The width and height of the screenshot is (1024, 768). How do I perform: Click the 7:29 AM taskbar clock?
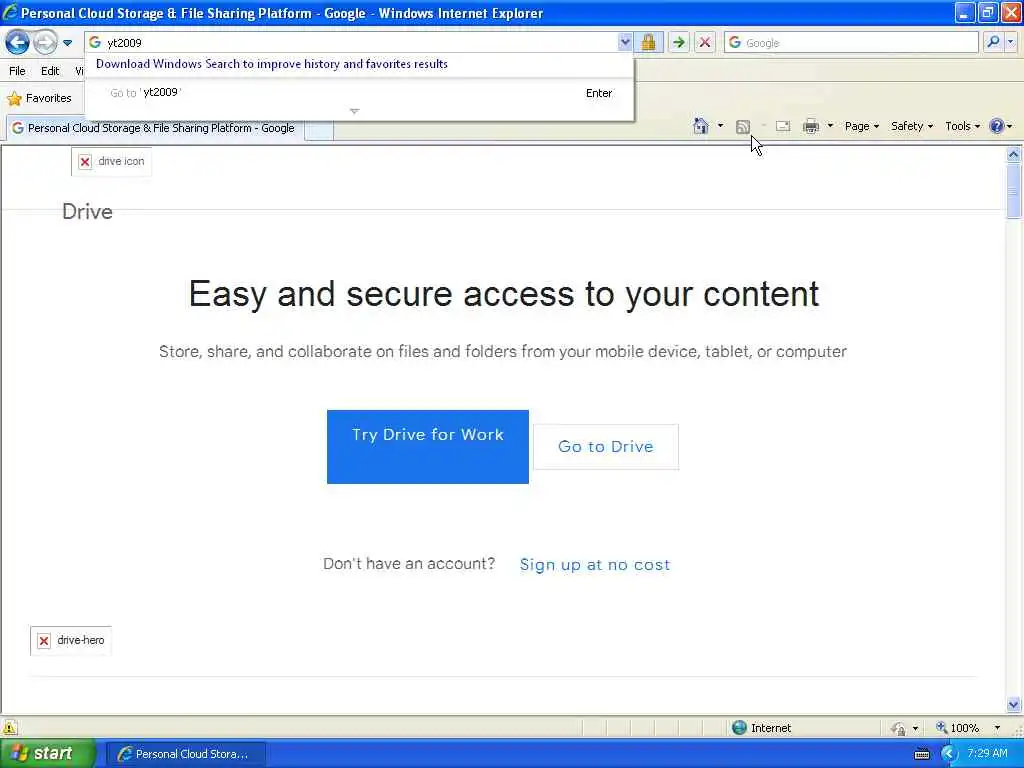pos(987,754)
